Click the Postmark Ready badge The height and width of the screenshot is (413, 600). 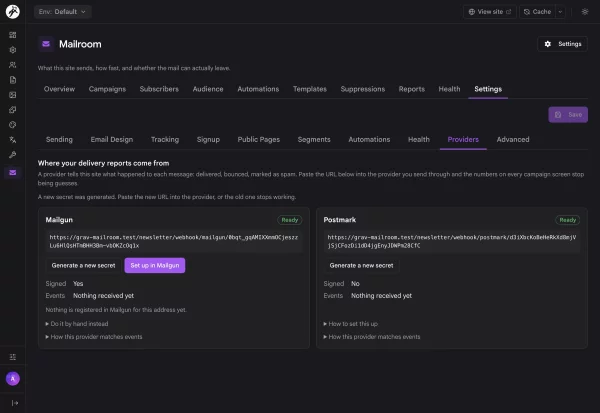point(567,220)
